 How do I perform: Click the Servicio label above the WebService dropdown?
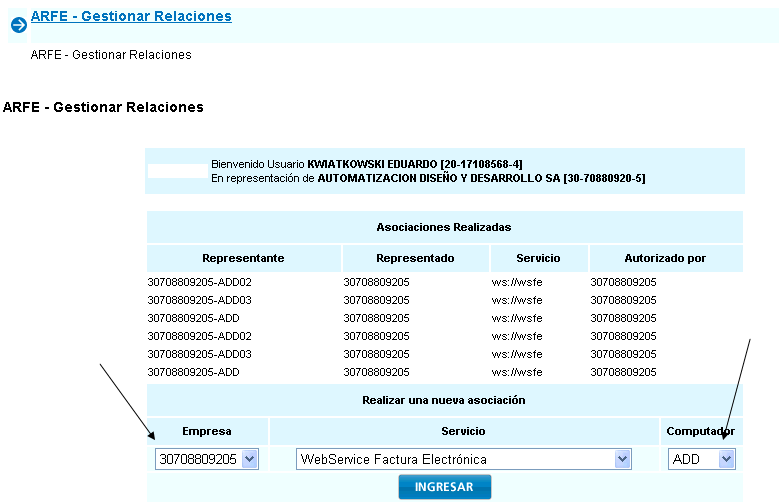(463, 431)
